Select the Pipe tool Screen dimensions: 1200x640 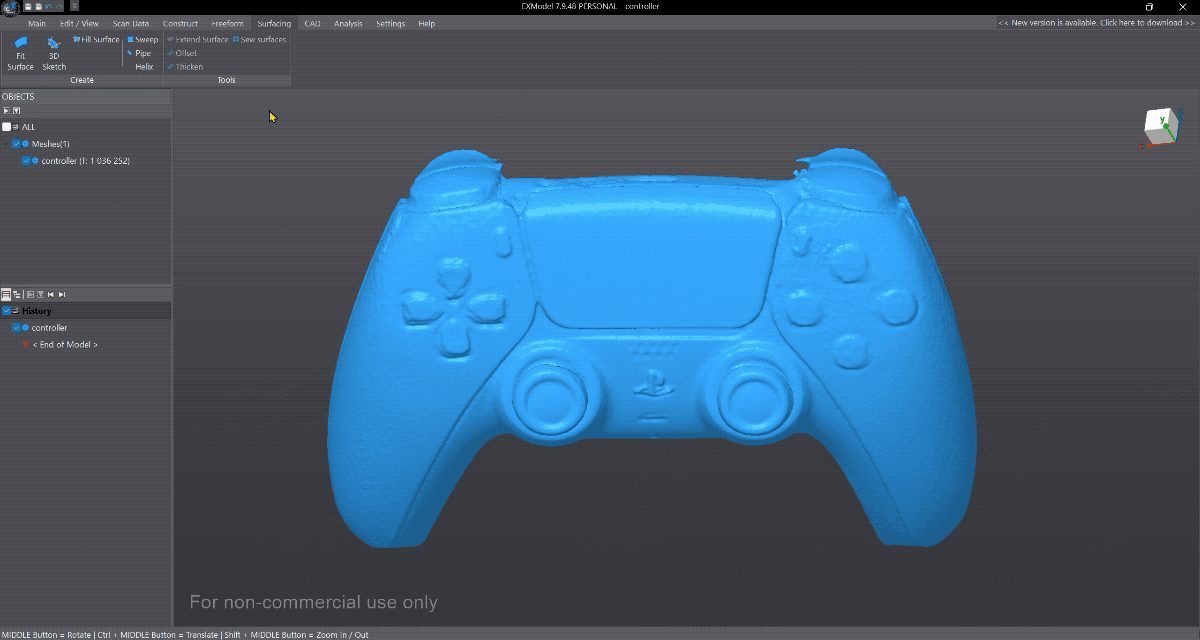(139, 53)
